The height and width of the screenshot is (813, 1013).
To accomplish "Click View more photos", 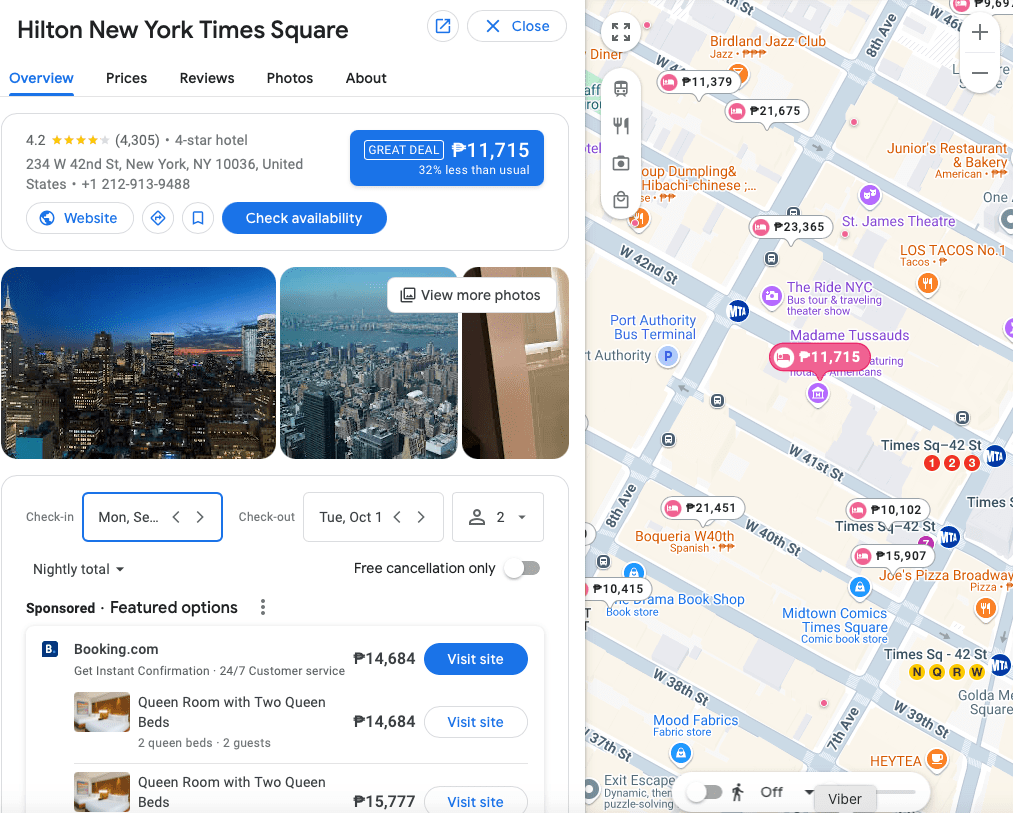I will (x=471, y=295).
